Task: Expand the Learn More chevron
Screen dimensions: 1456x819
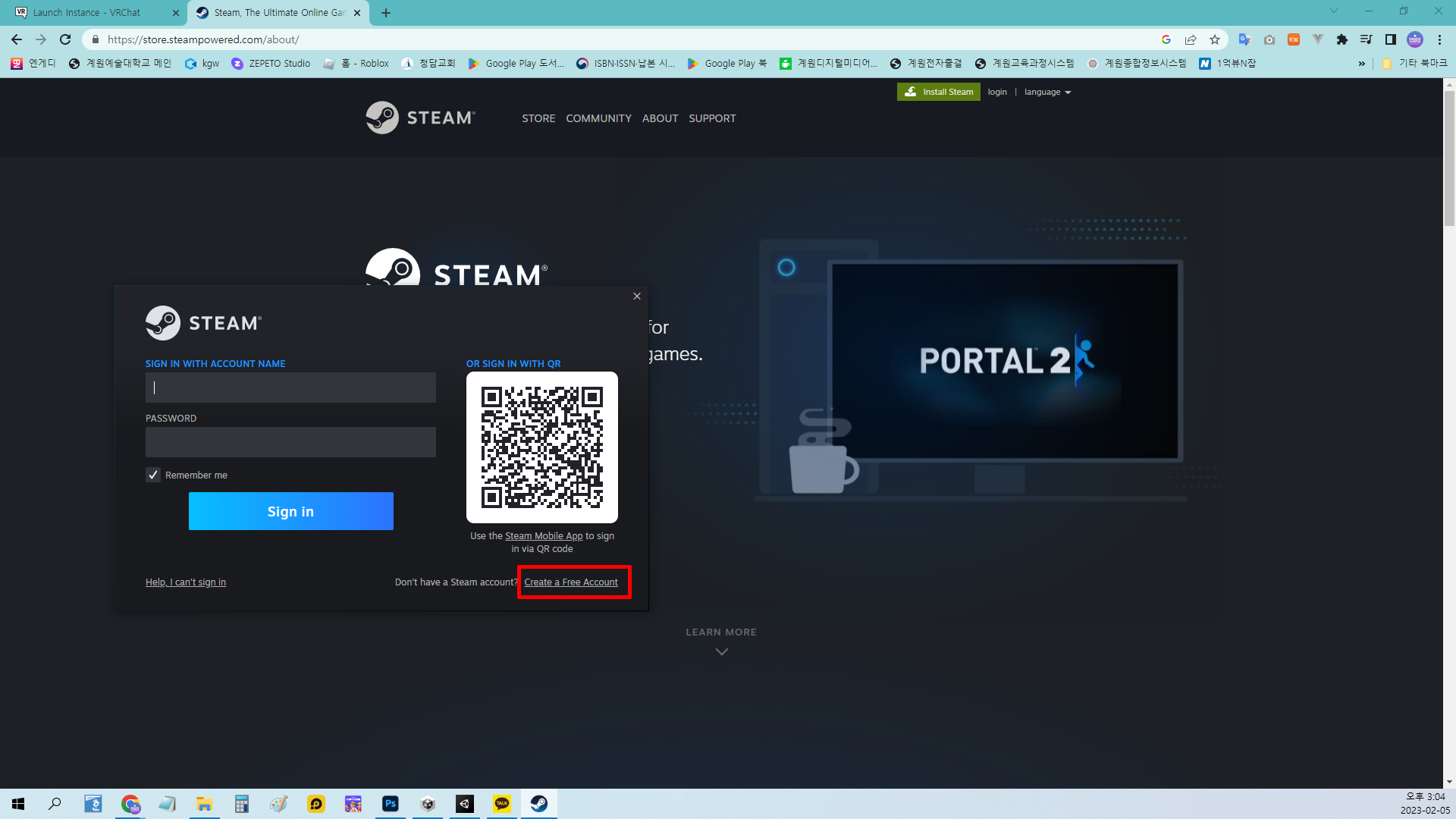Action: click(x=721, y=651)
